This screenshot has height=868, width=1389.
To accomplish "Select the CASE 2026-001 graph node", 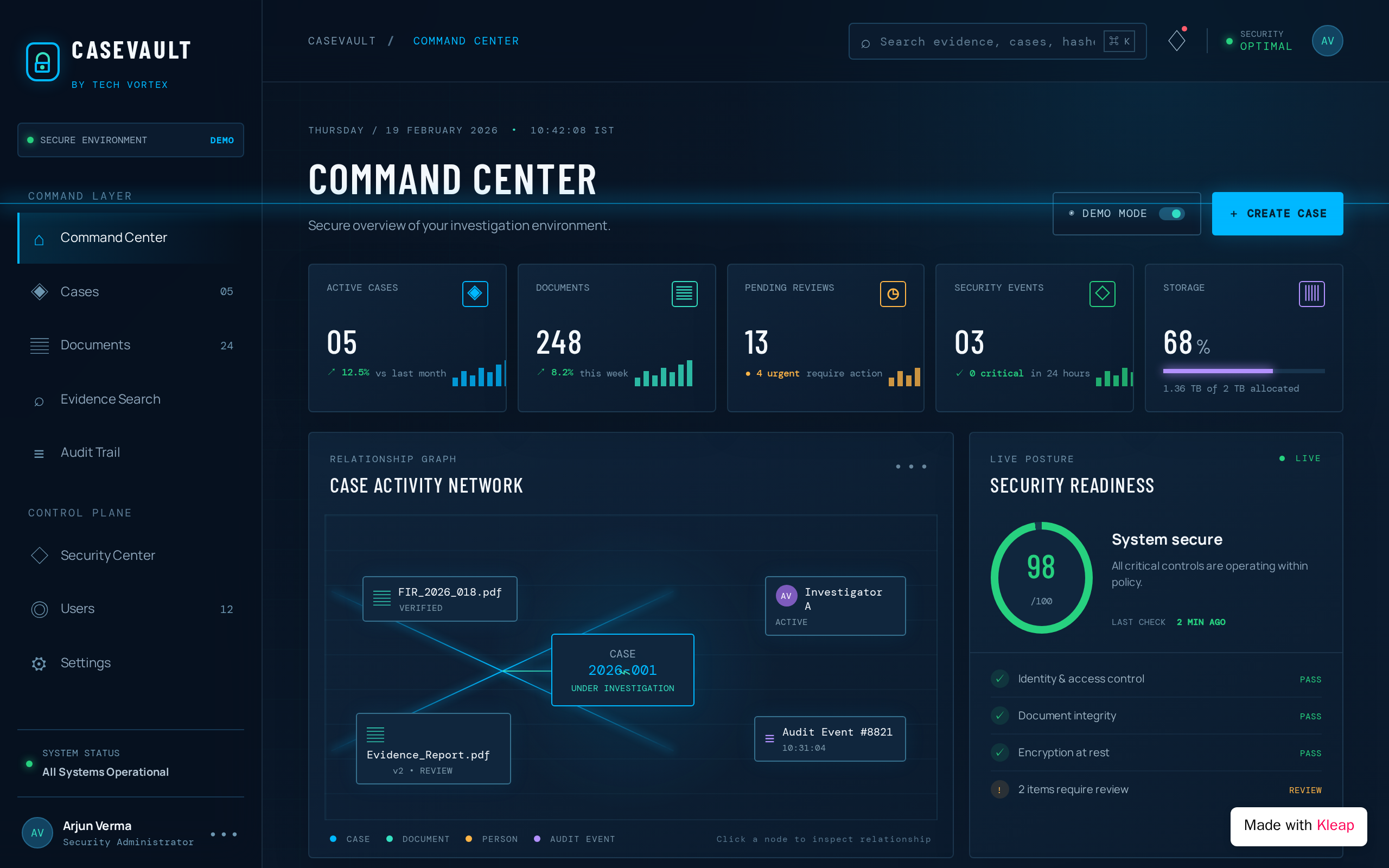I will [622, 670].
